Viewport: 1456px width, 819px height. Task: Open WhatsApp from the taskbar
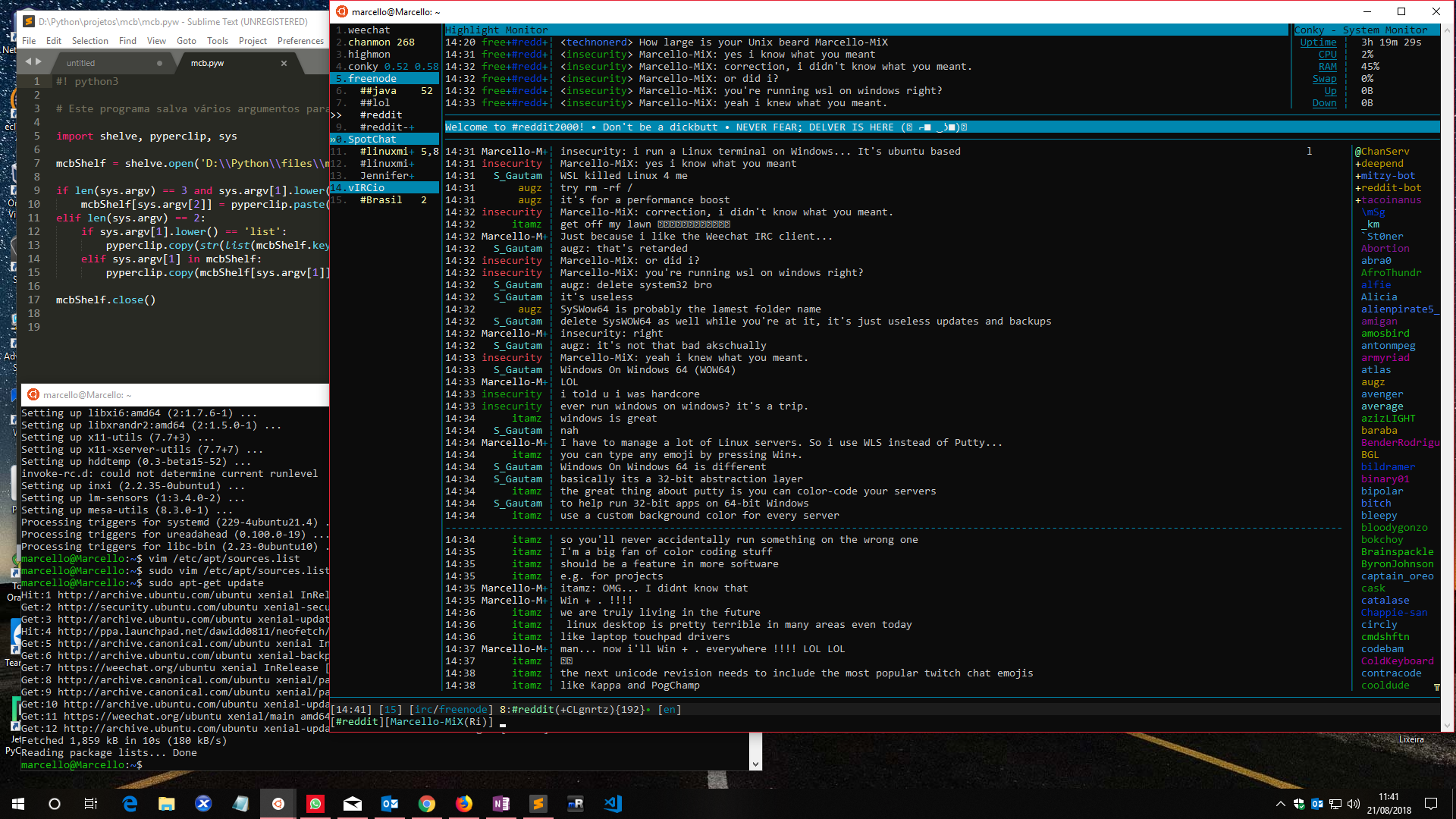tap(315, 804)
